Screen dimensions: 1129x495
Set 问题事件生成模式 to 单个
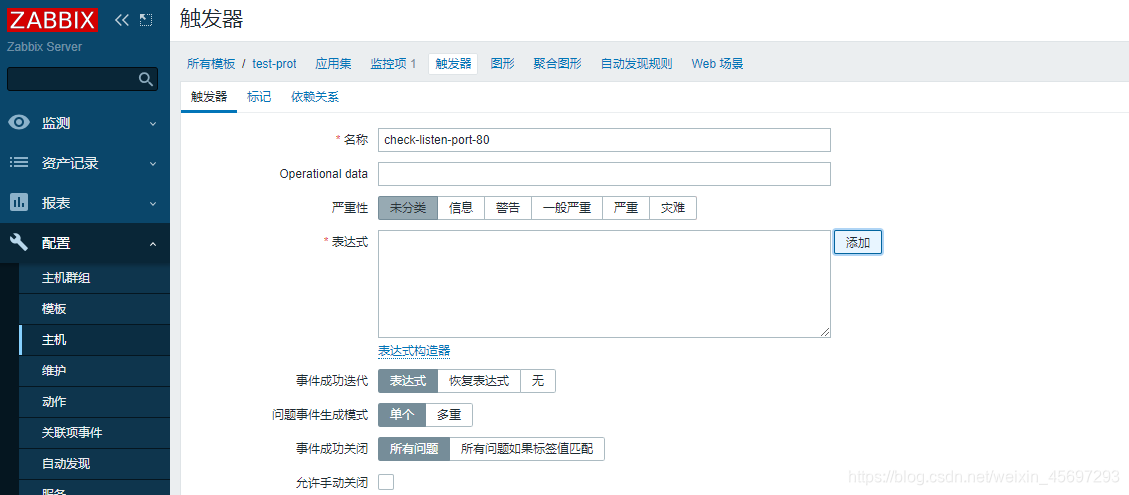[x=402, y=415]
